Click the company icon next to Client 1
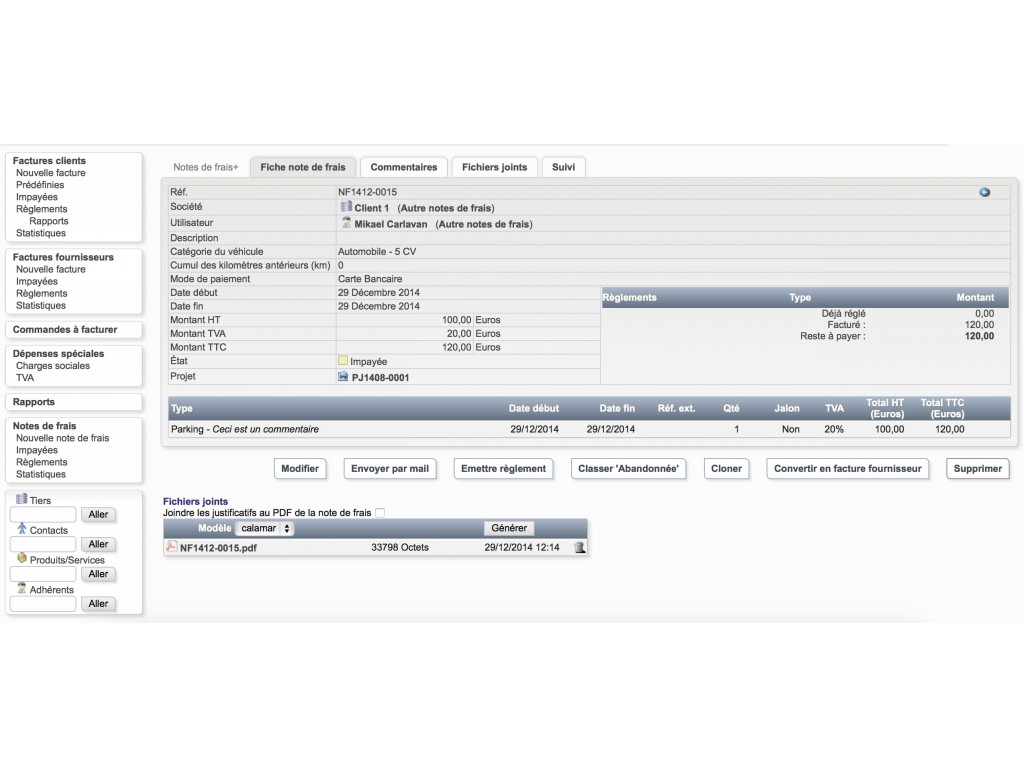This screenshot has height=768, width=1024. 346,207
